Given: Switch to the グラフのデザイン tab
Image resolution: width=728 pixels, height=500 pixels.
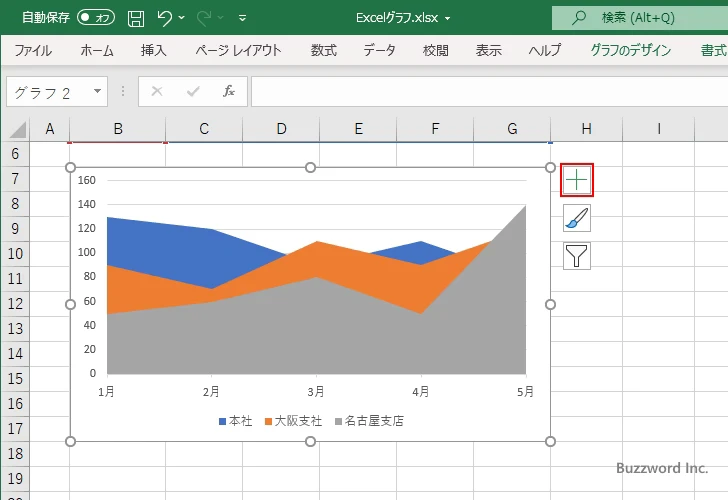Looking at the screenshot, I should click(x=630, y=50).
